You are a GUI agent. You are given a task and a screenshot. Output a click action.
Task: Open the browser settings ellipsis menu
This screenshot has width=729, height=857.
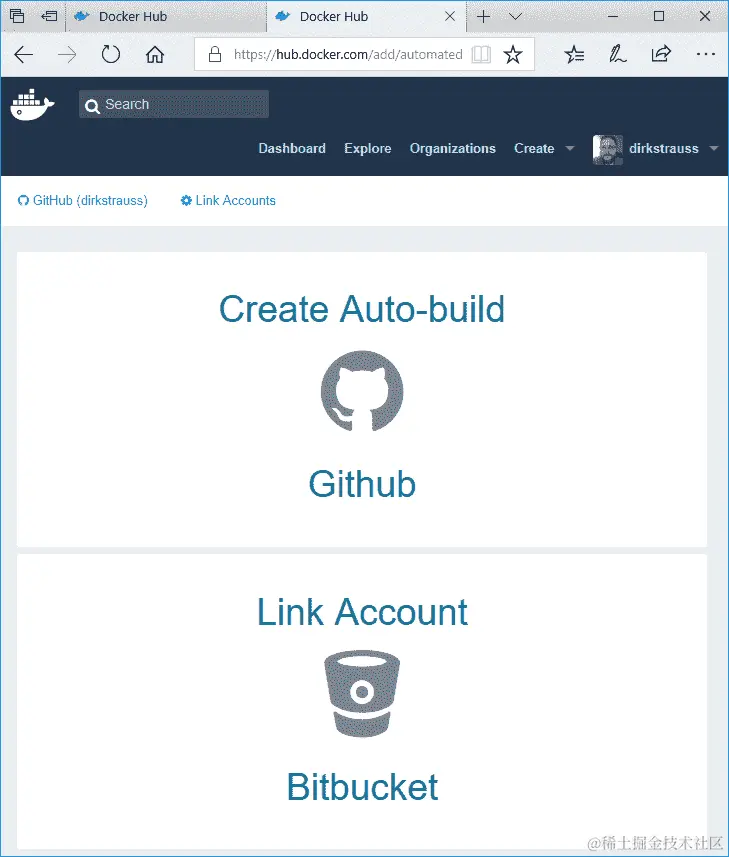[x=706, y=54]
